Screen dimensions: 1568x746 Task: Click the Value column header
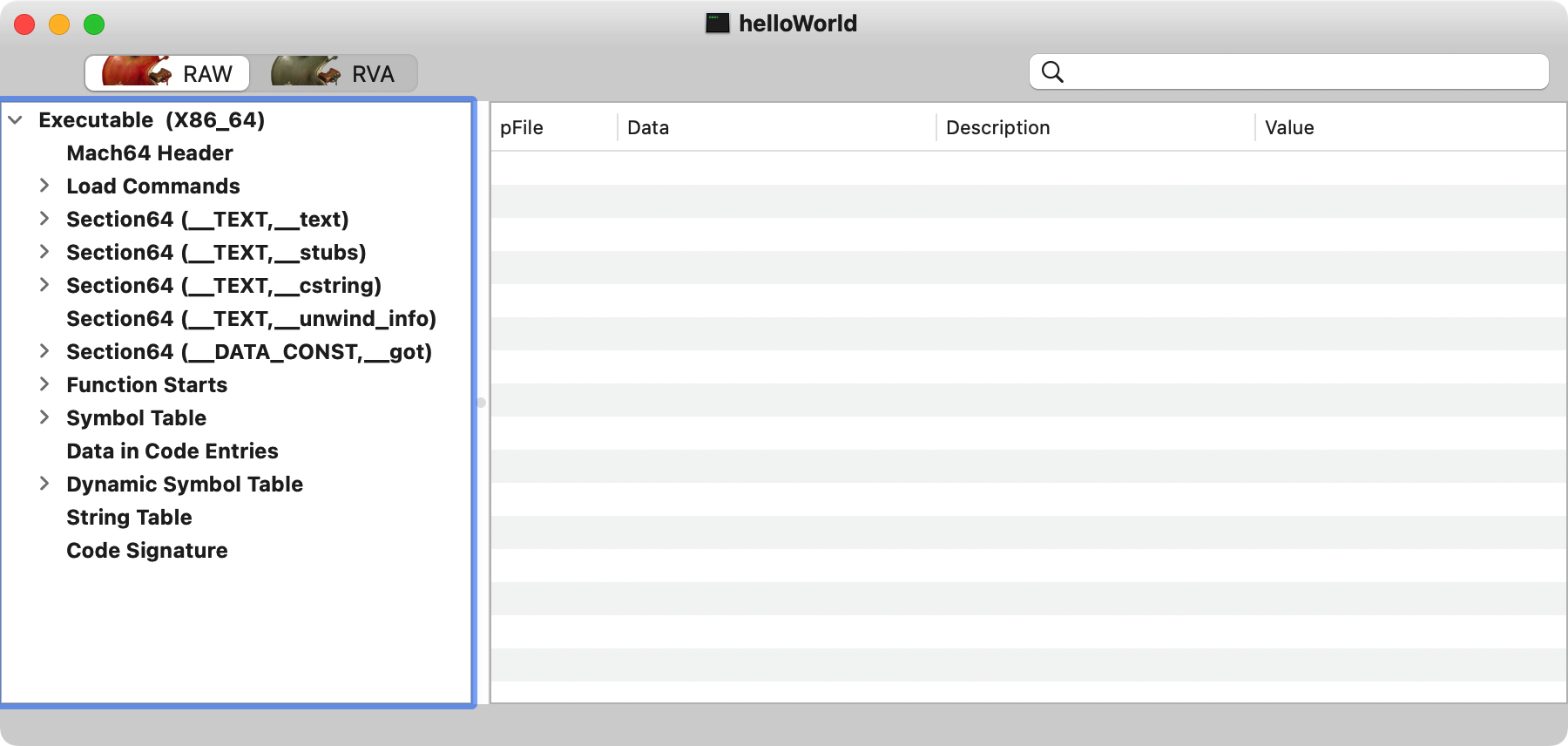[1289, 128]
